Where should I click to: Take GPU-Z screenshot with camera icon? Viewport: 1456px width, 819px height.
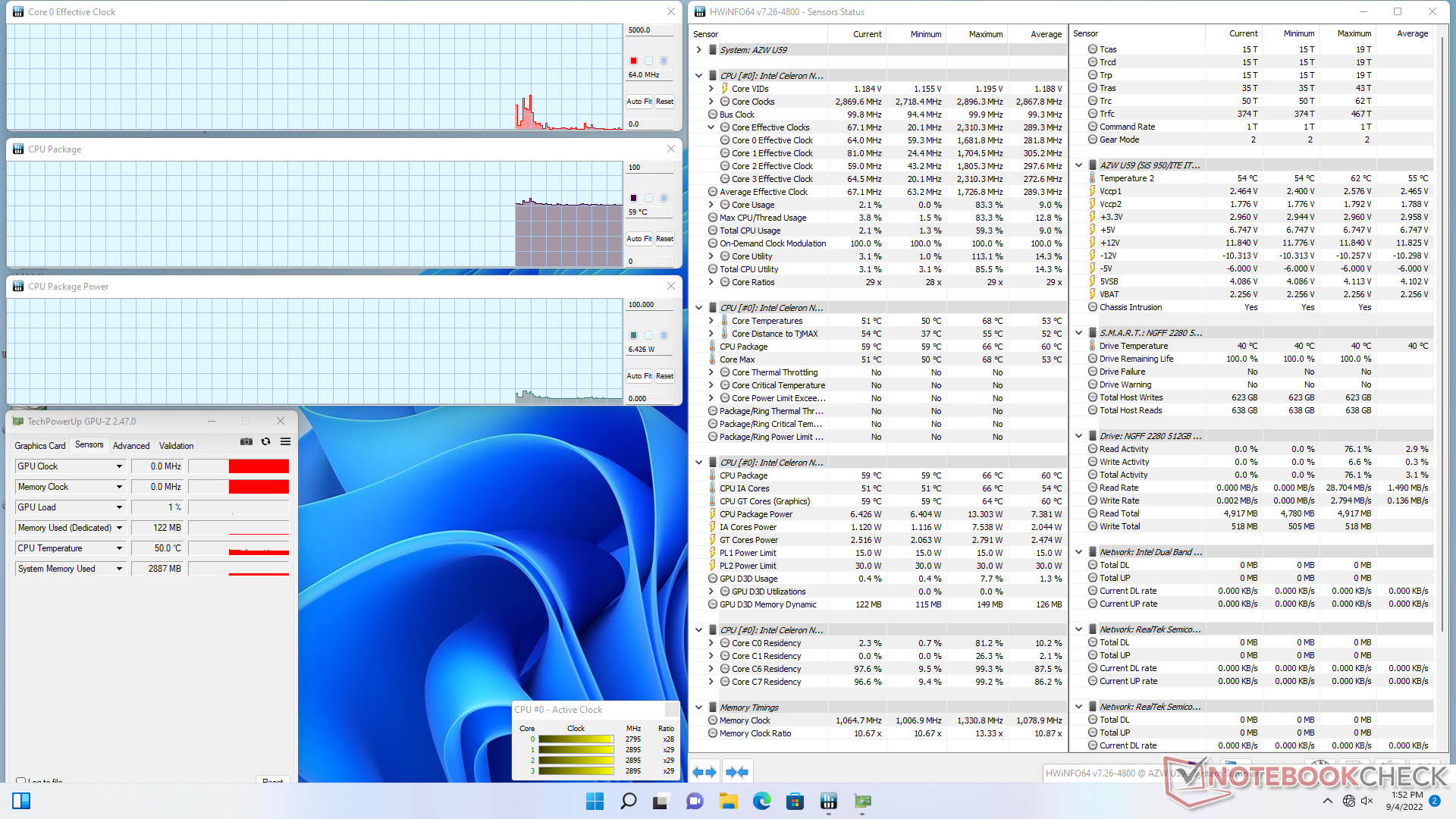(246, 441)
